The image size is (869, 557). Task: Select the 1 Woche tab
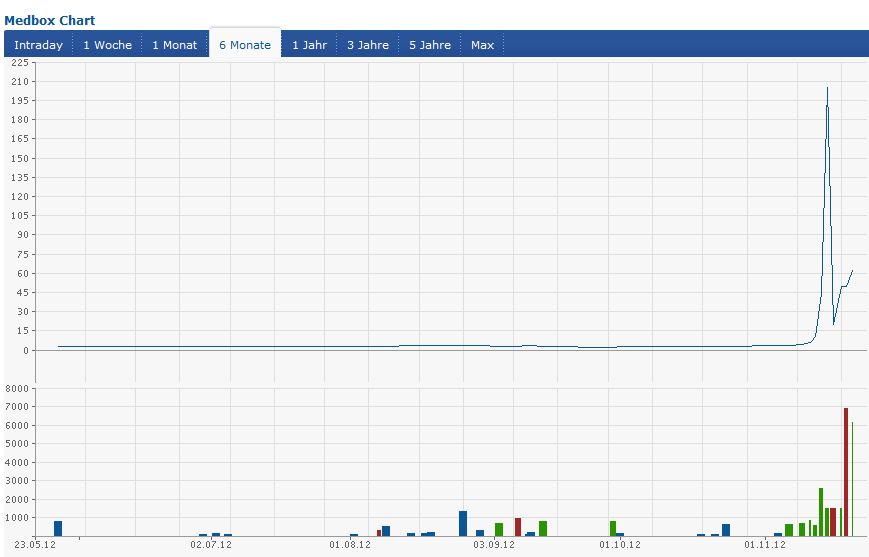[x=108, y=45]
